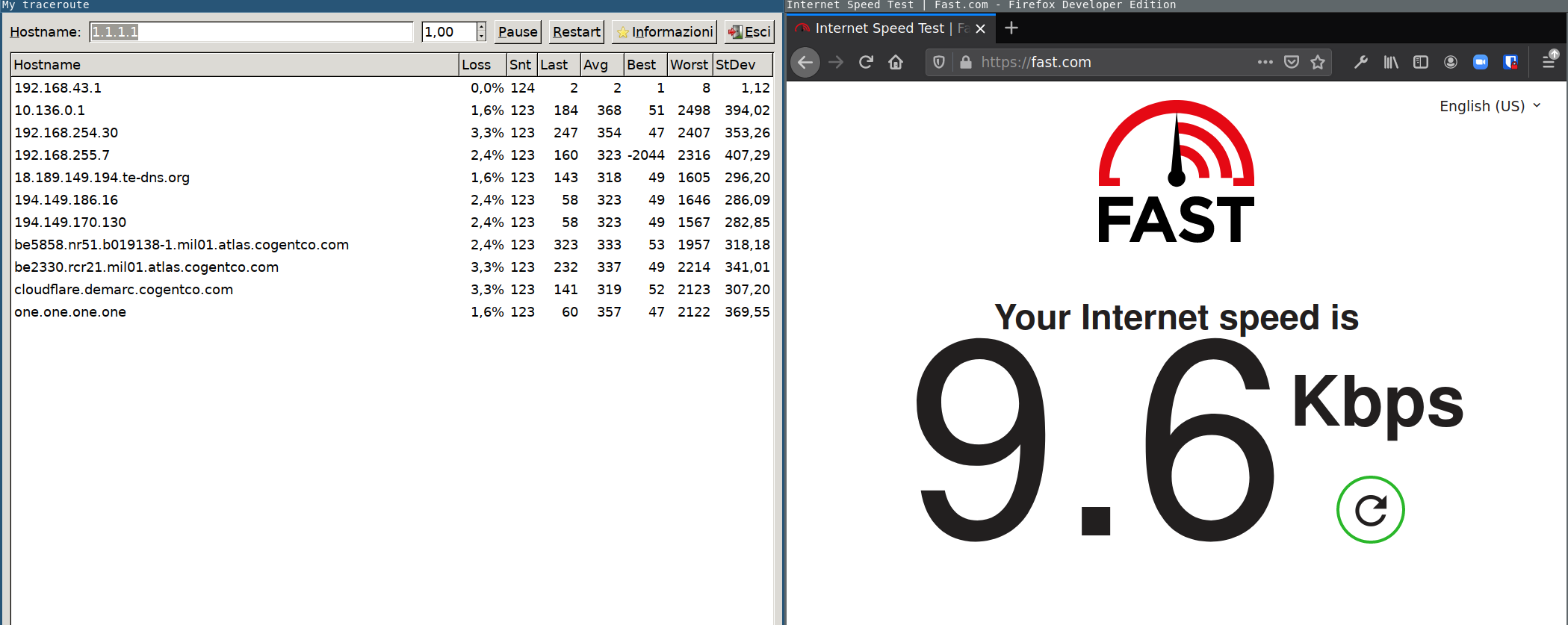The height and width of the screenshot is (625, 1568).
Task: Show tracking protection shield info
Action: 939,62
